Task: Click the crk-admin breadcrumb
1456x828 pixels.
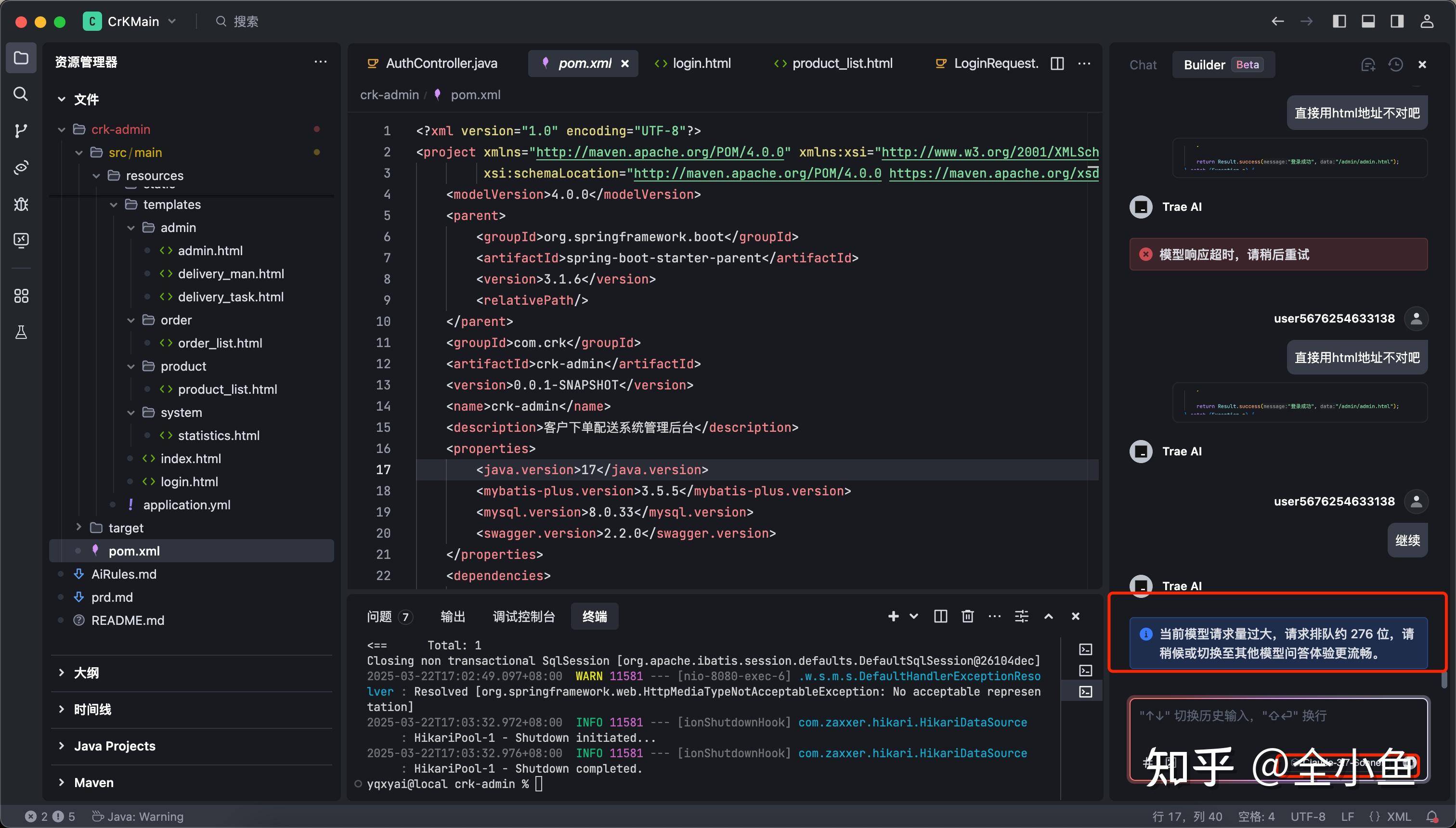Action: tap(389, 95)
